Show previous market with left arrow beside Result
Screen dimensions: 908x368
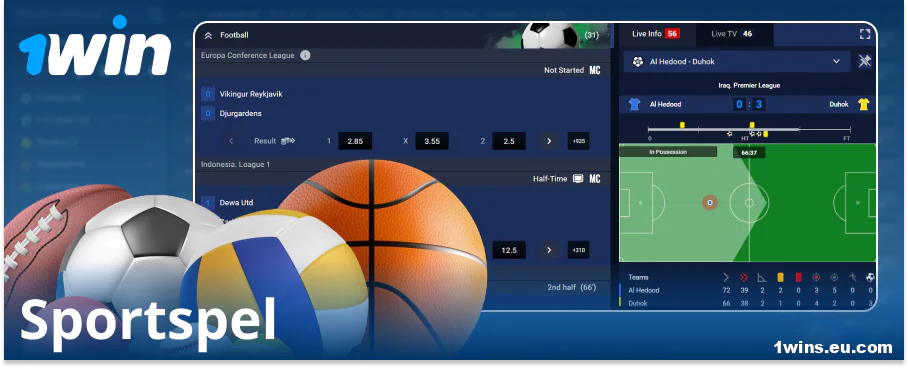click(x=231, y=141)
